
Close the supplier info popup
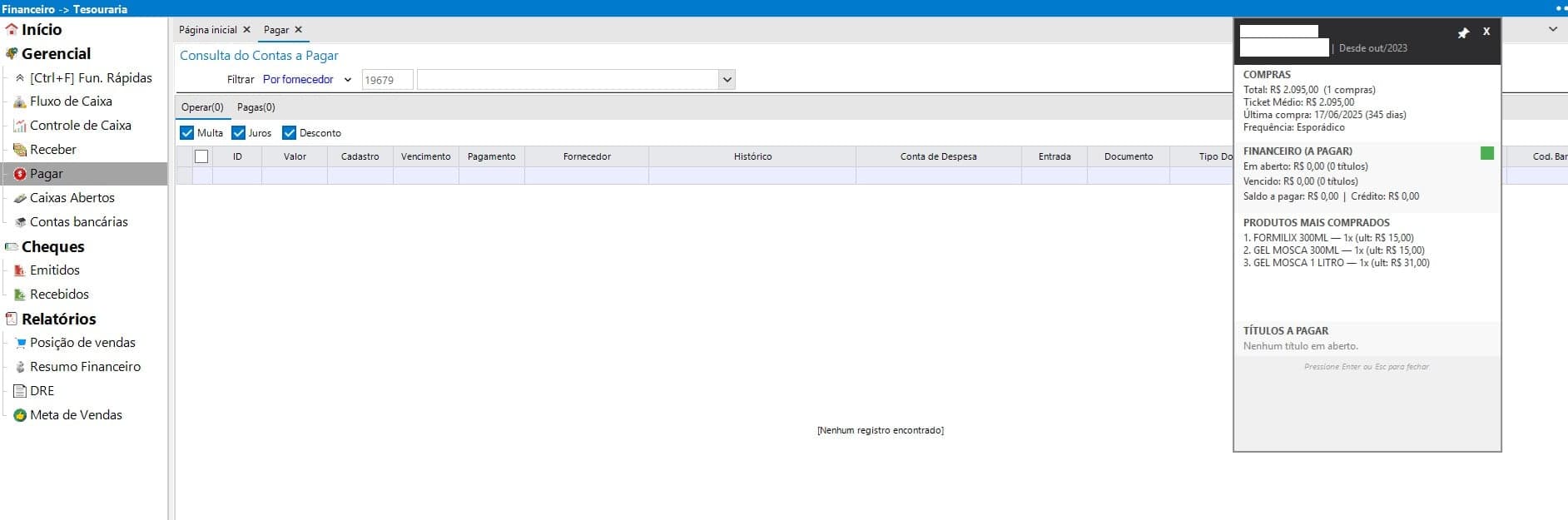pos(1486,32)
